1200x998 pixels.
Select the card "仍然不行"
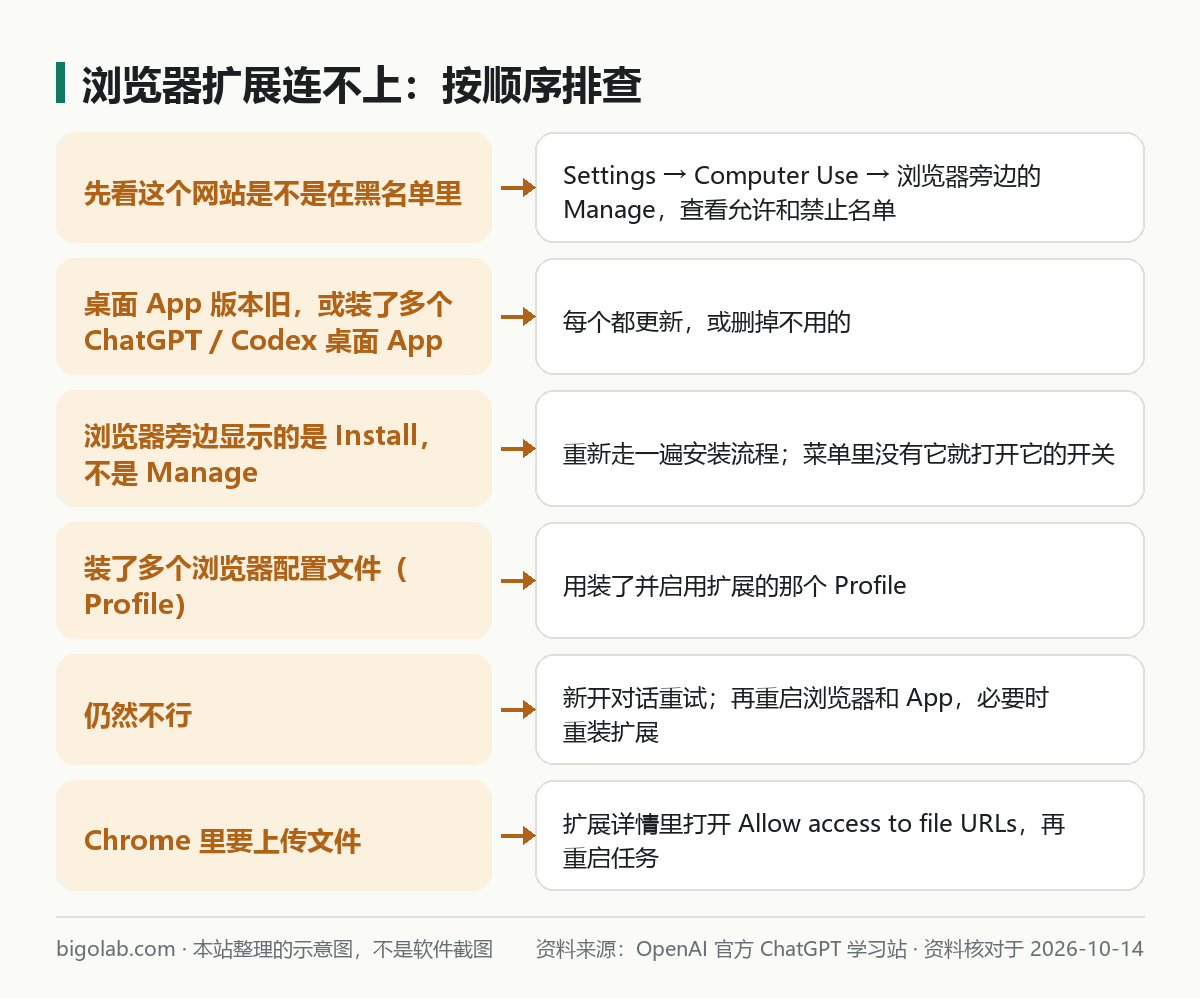coord(274,710)
